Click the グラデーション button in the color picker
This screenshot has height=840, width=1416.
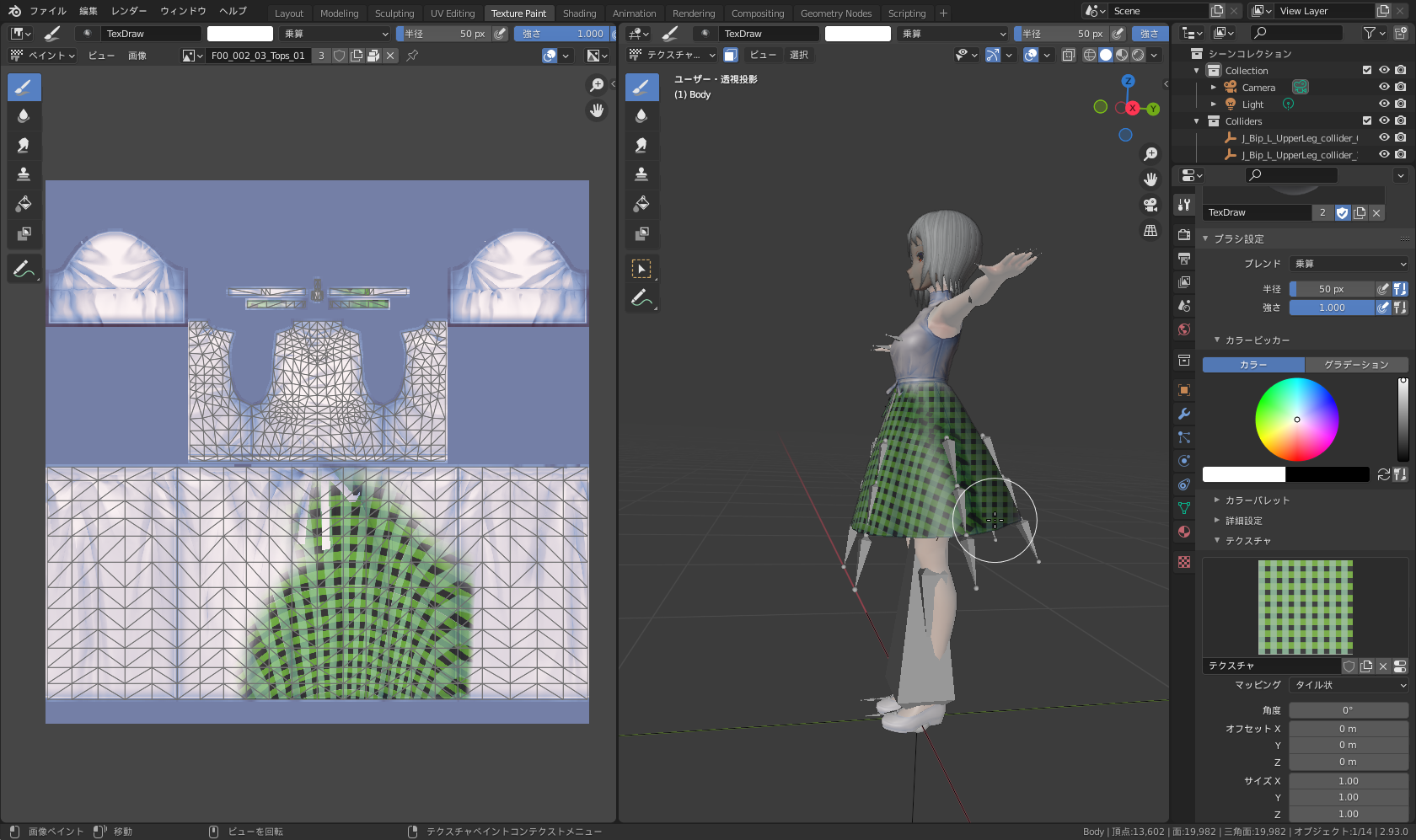point(1355,364)
